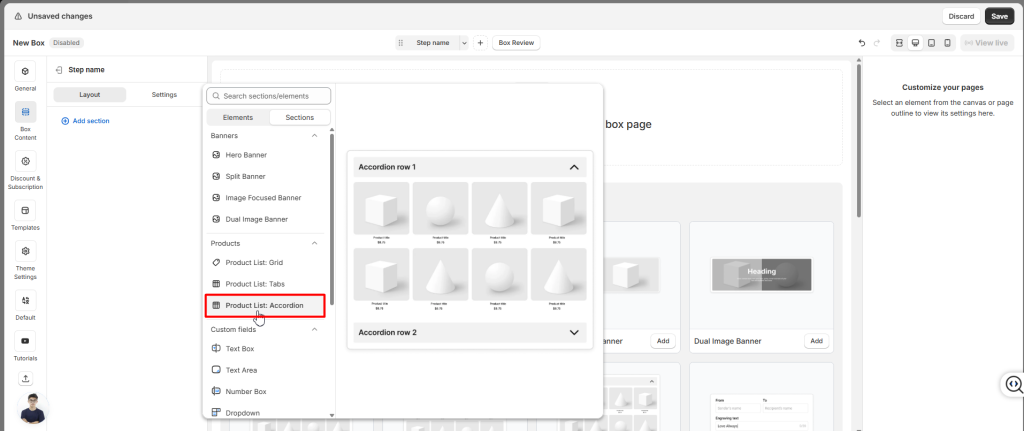Collapse the Banners section group
1024x431 pixels.
click(x=315, y=135)
